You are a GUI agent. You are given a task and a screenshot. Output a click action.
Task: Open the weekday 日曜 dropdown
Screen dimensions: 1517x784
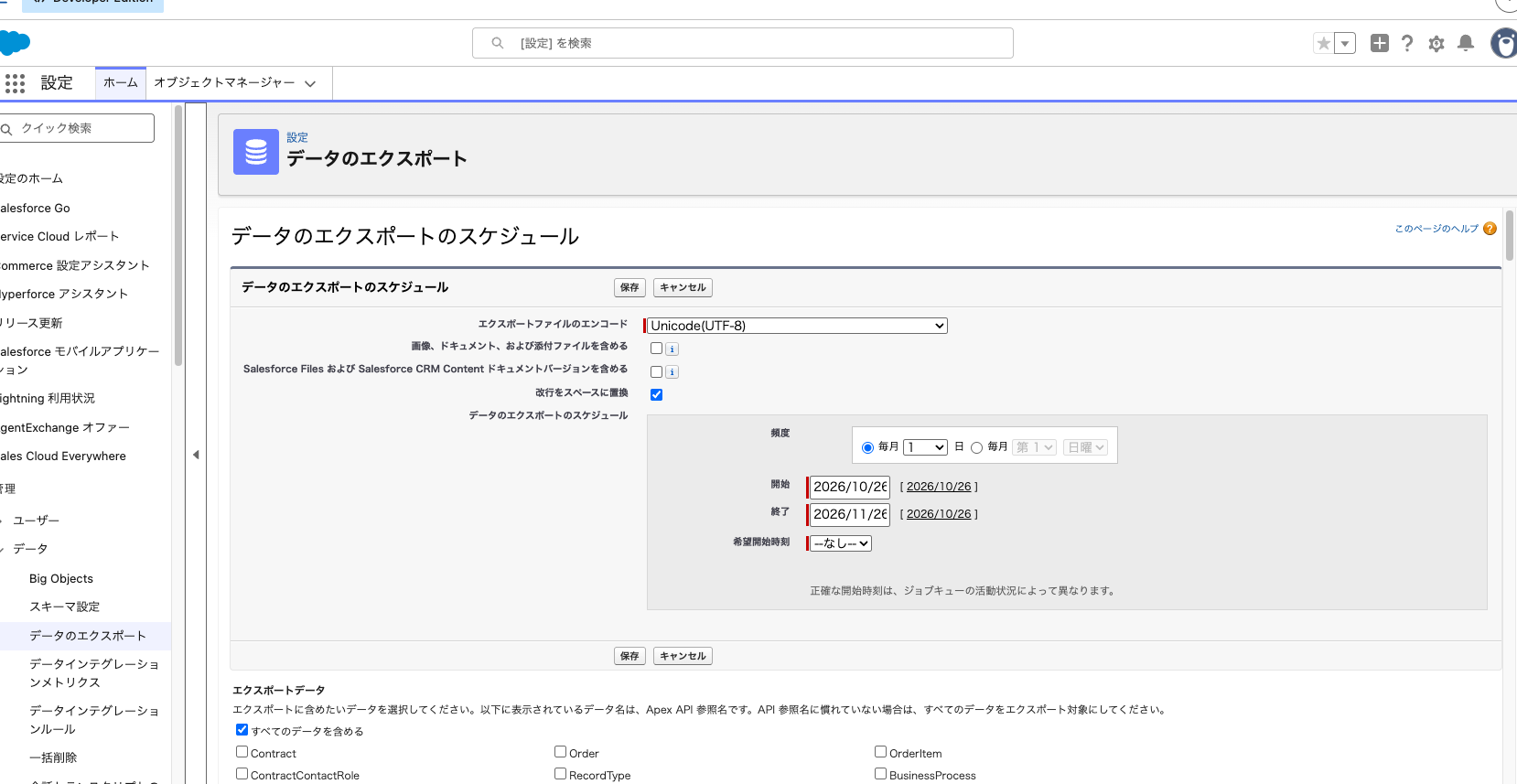click(x=1086, y=447)
